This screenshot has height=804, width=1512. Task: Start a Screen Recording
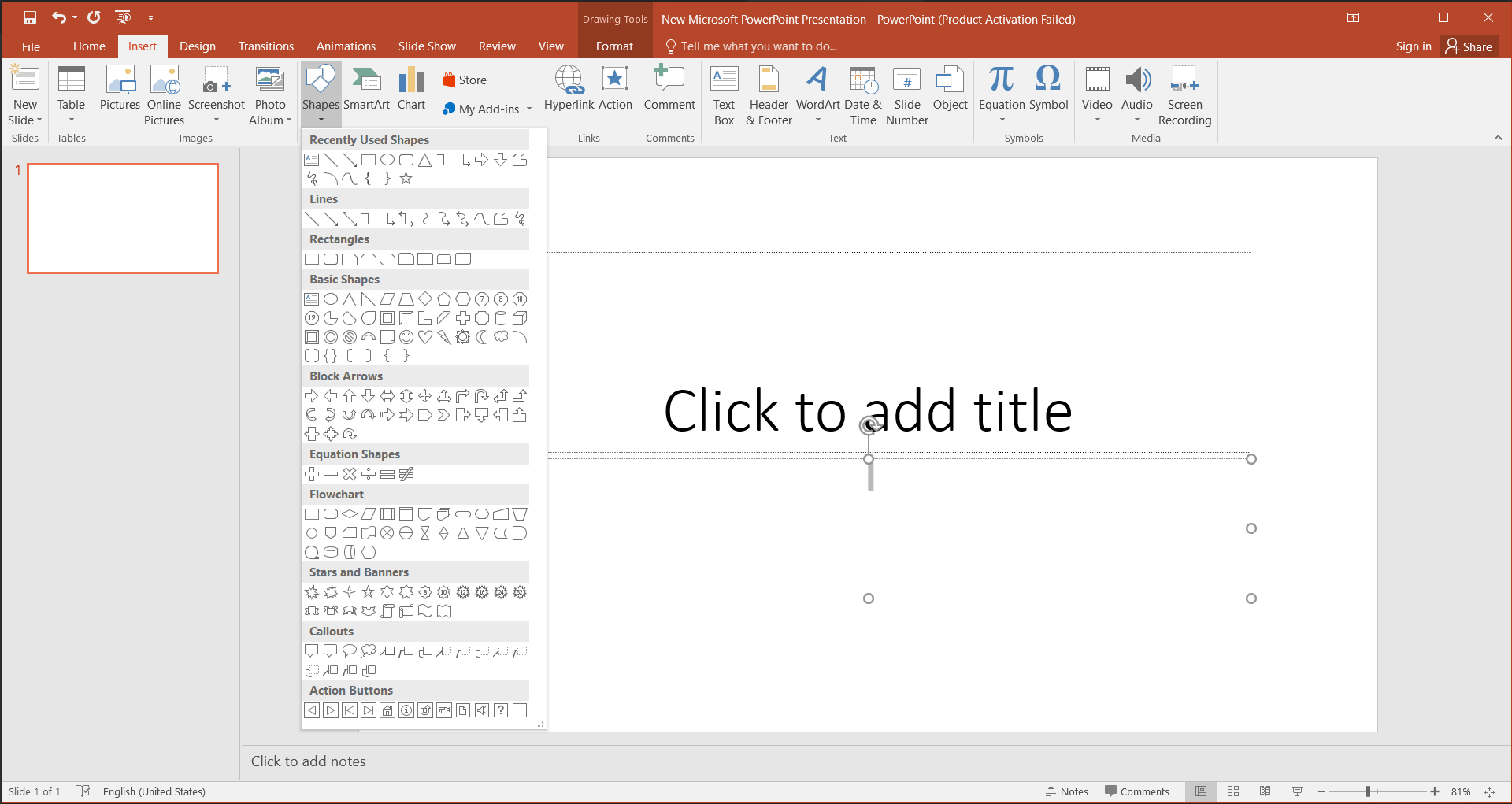1184,94
